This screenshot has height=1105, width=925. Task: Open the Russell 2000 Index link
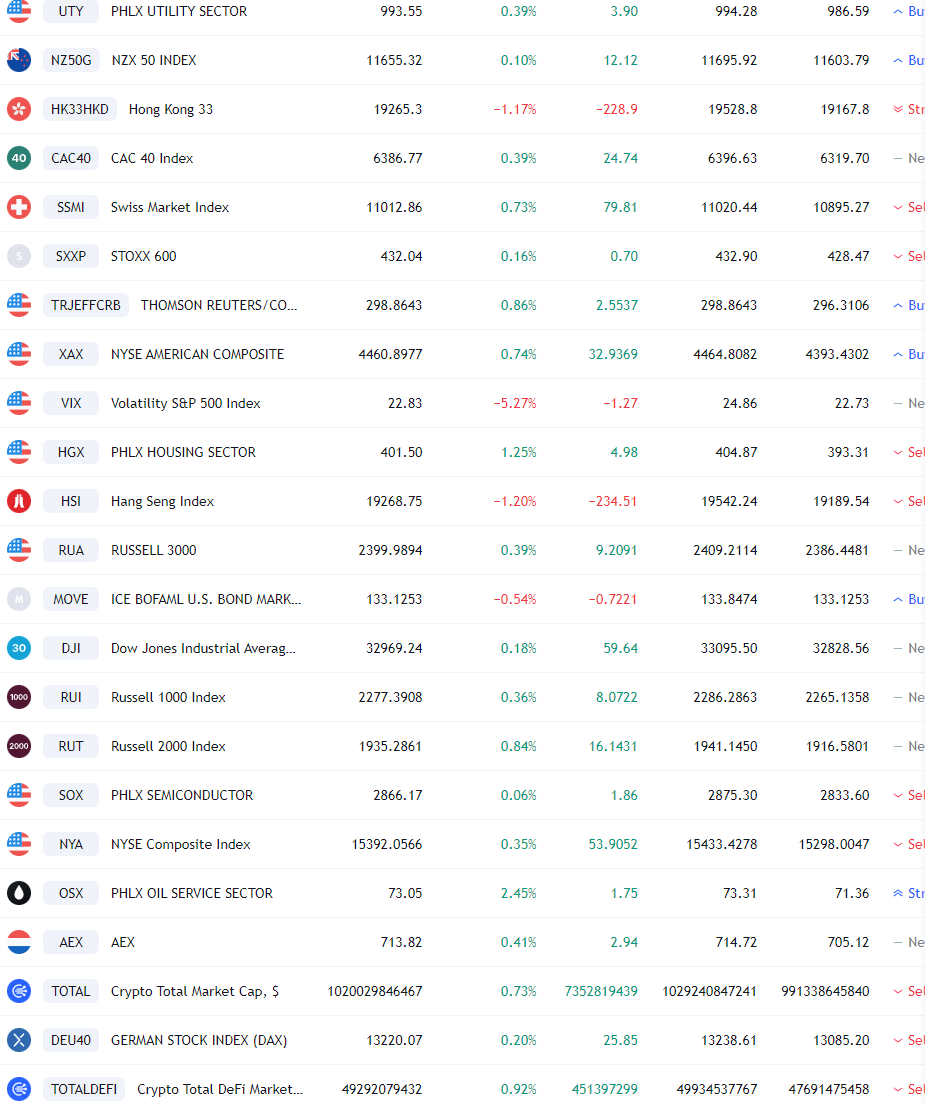[x=168, y=746]
